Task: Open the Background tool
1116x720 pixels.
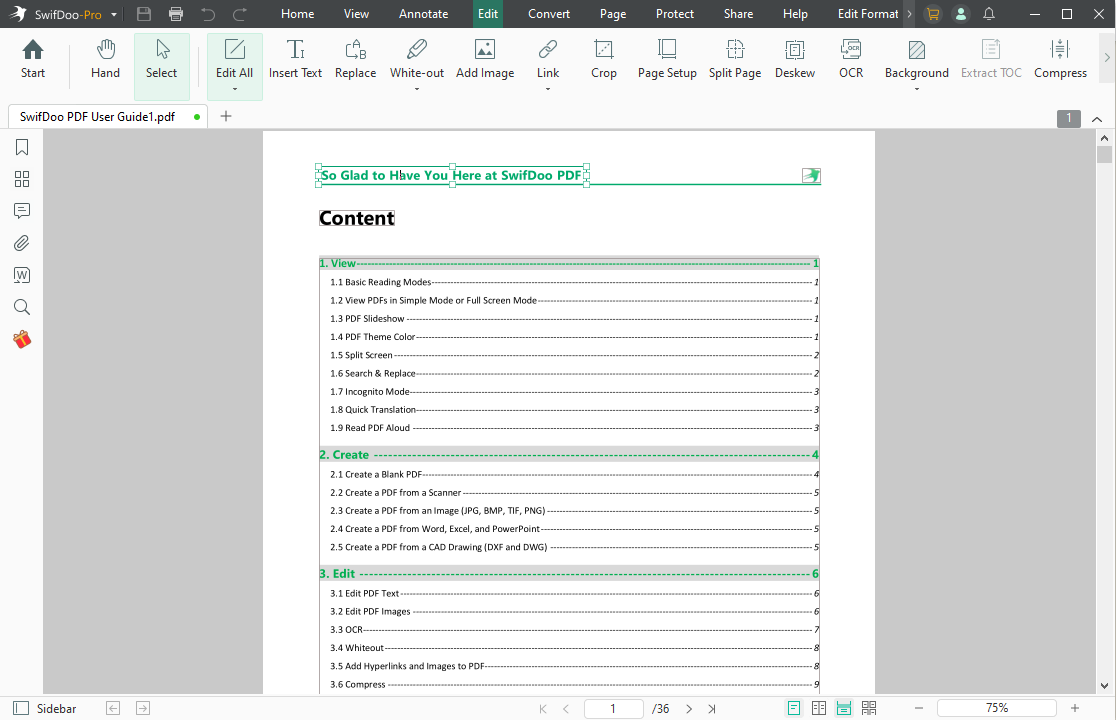Action: [x=917, y=60]
